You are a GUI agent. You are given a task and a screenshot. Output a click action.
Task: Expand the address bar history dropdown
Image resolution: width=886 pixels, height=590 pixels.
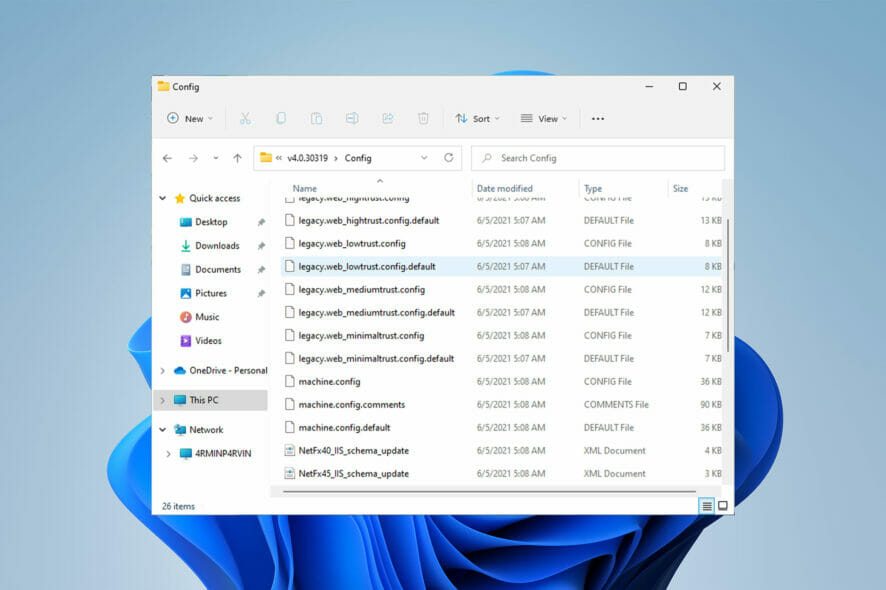pos(424,158)
